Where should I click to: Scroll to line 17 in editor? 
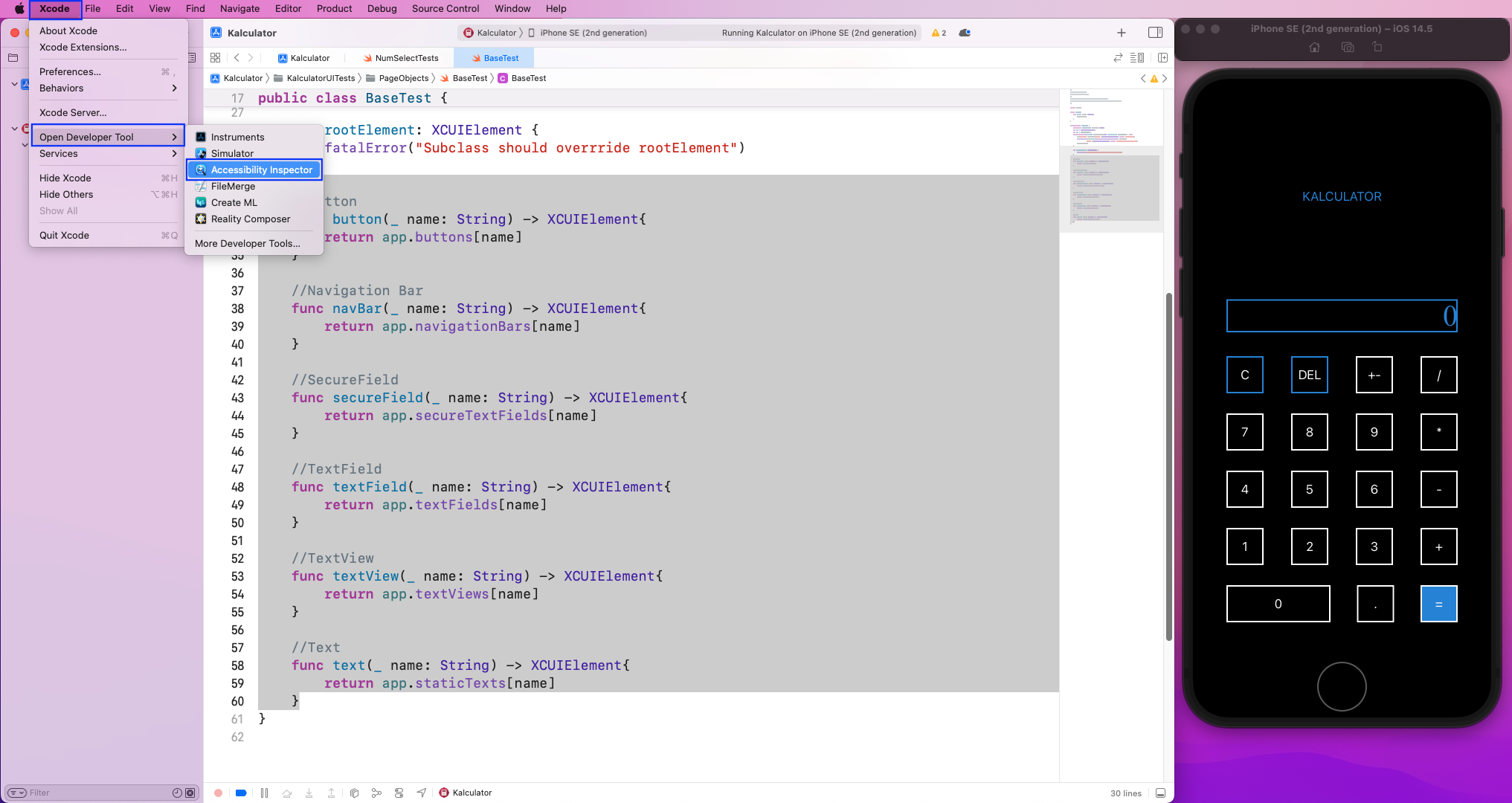click(237, 97)
